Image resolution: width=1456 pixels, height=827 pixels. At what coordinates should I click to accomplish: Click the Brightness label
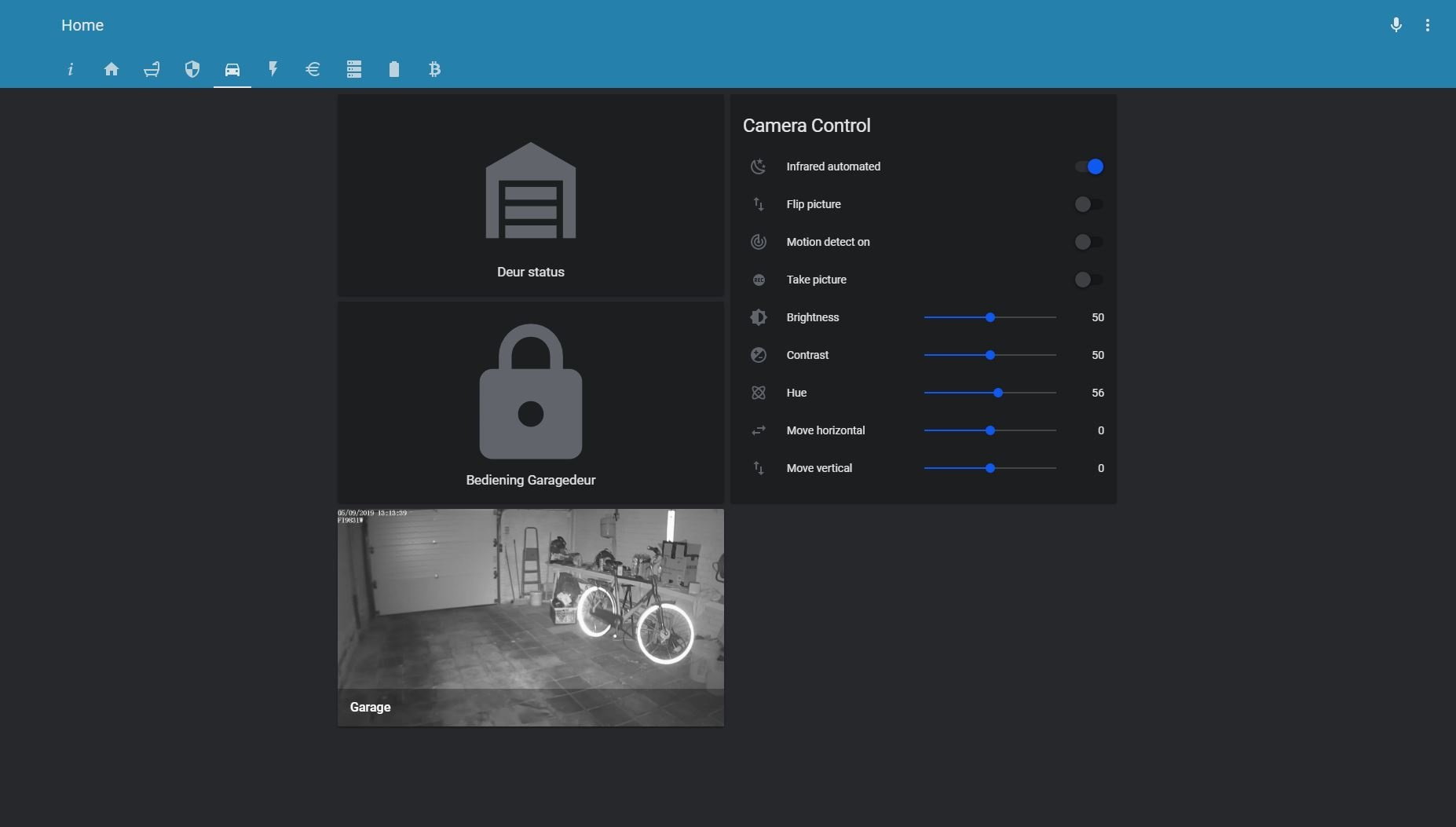(x=813, y=317)
